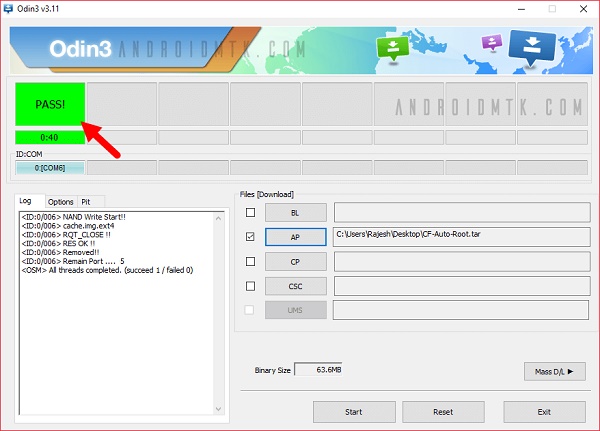
Task: Click the log scrollbar down arrow
Action: (218, 409)
